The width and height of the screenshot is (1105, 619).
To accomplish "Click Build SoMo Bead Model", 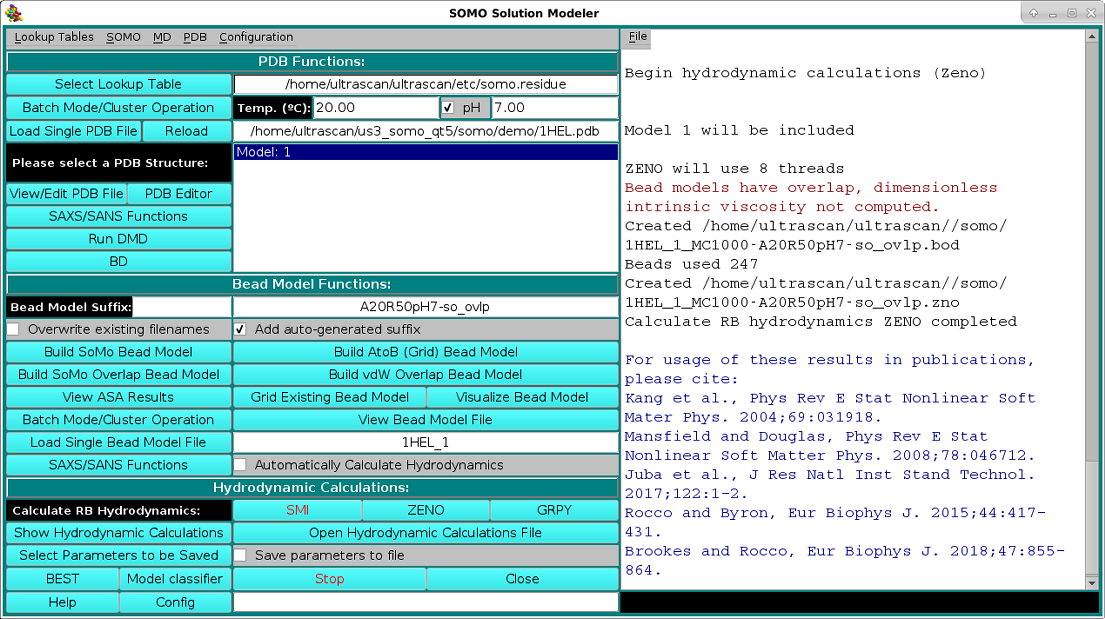I will [x=118, y=352].
